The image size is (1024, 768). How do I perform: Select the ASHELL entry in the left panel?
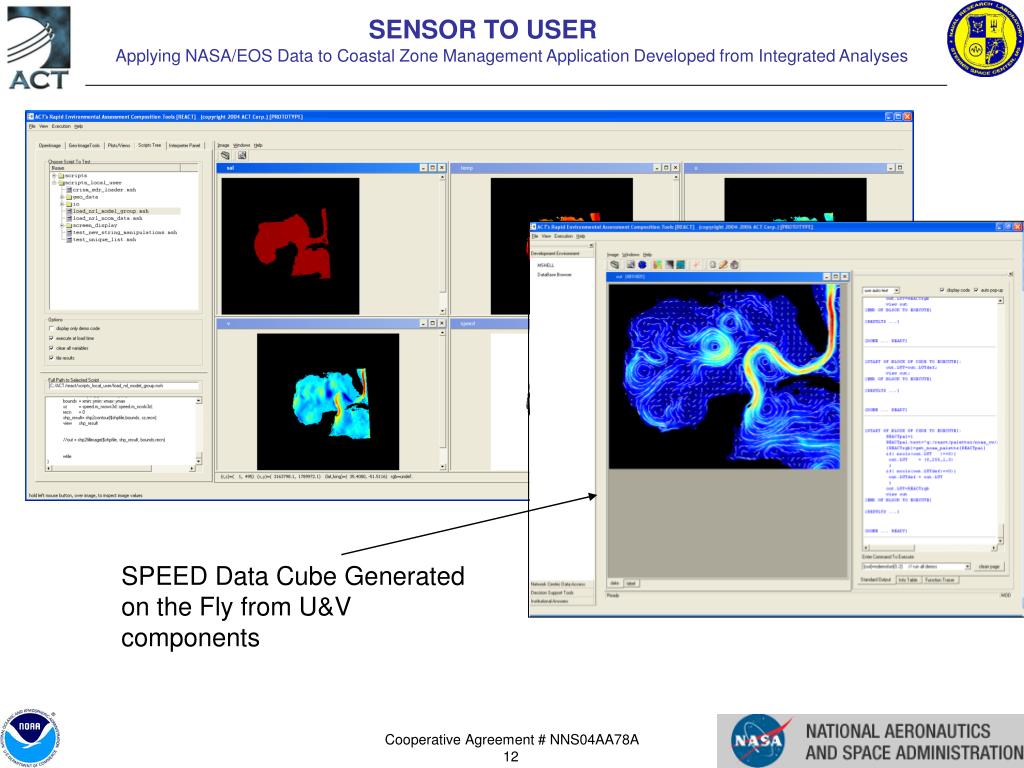[546, 265]
